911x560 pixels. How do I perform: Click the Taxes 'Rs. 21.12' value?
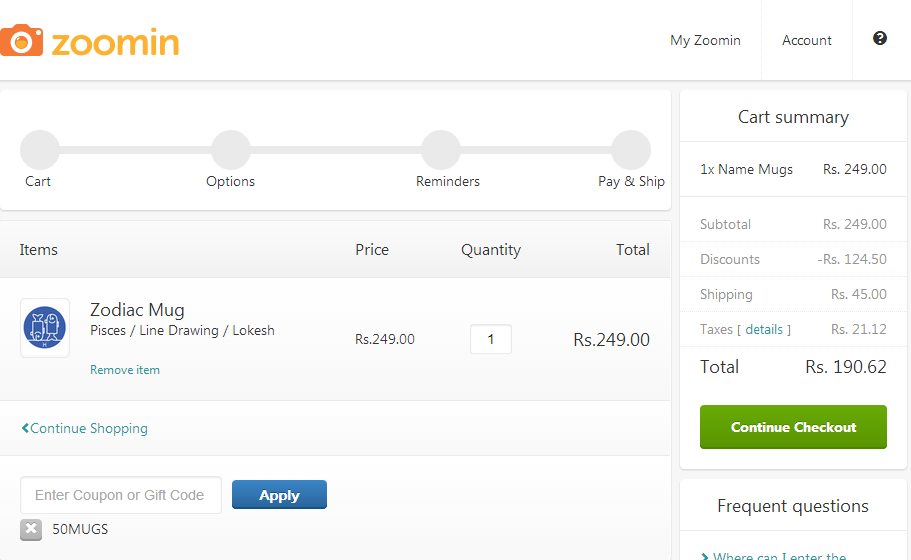(x=859, y=329)
